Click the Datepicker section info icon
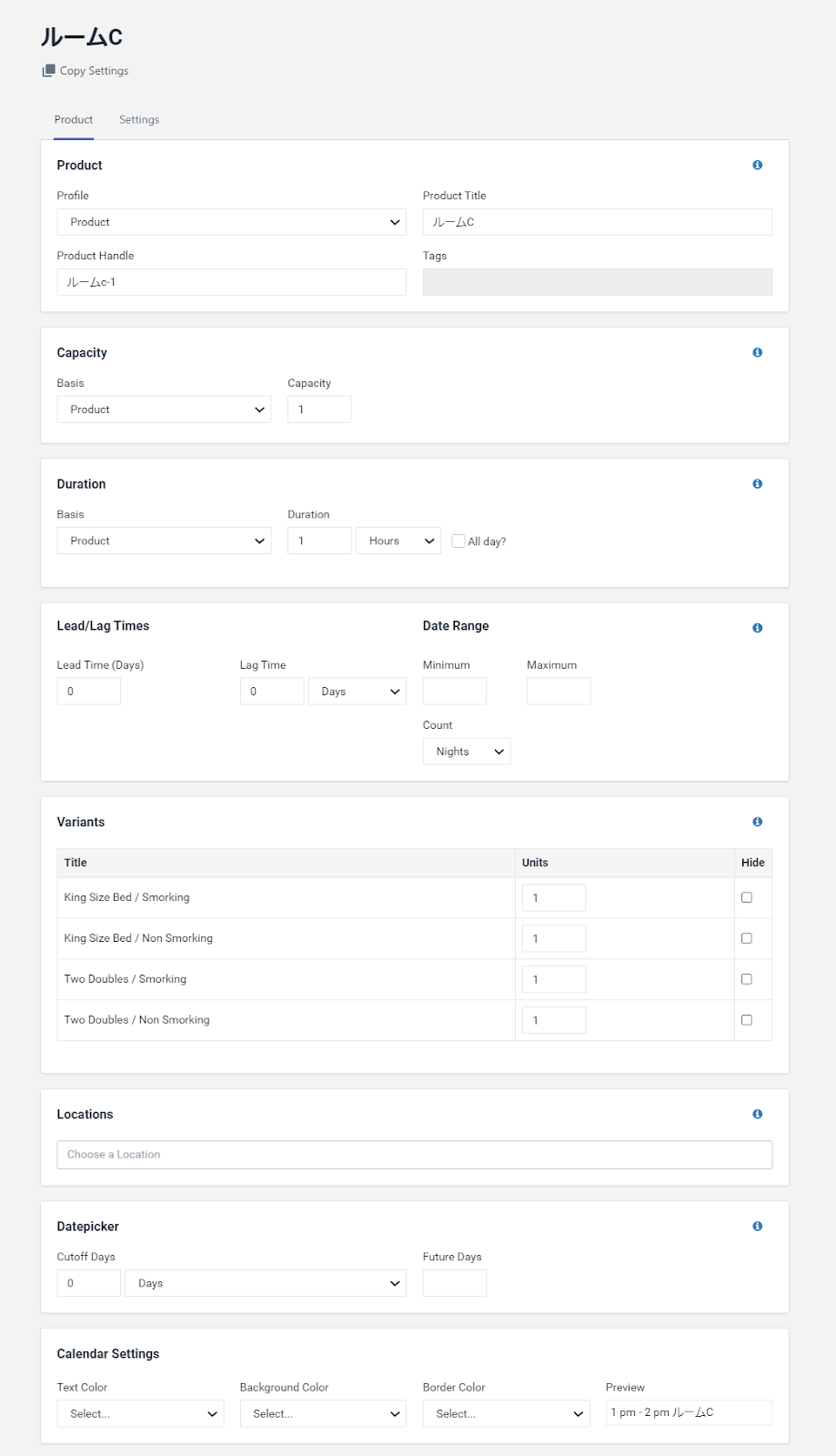 (x=757, y=1227)
